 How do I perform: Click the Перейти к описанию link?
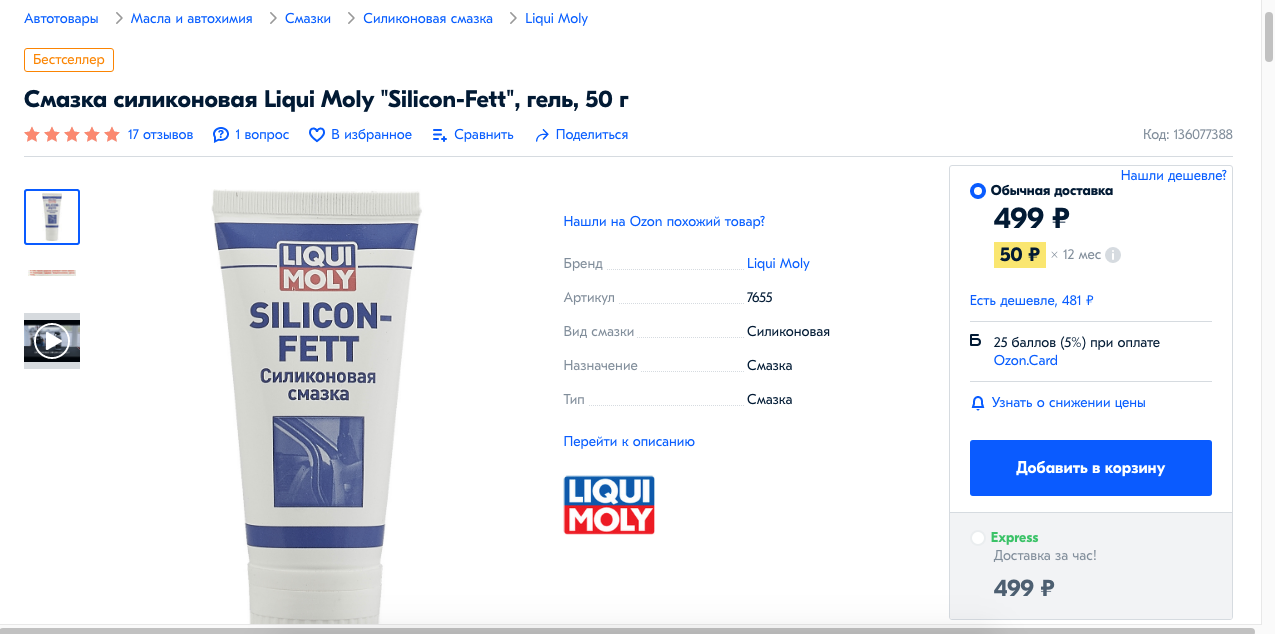click(x=629, y=441)
